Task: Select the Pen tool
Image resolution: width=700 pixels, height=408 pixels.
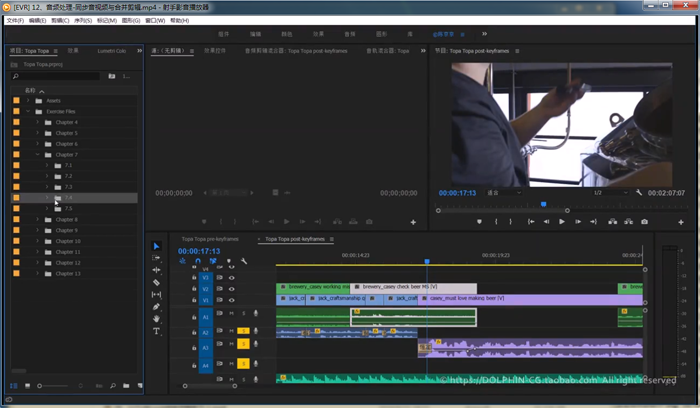Action: coord(156,307)
